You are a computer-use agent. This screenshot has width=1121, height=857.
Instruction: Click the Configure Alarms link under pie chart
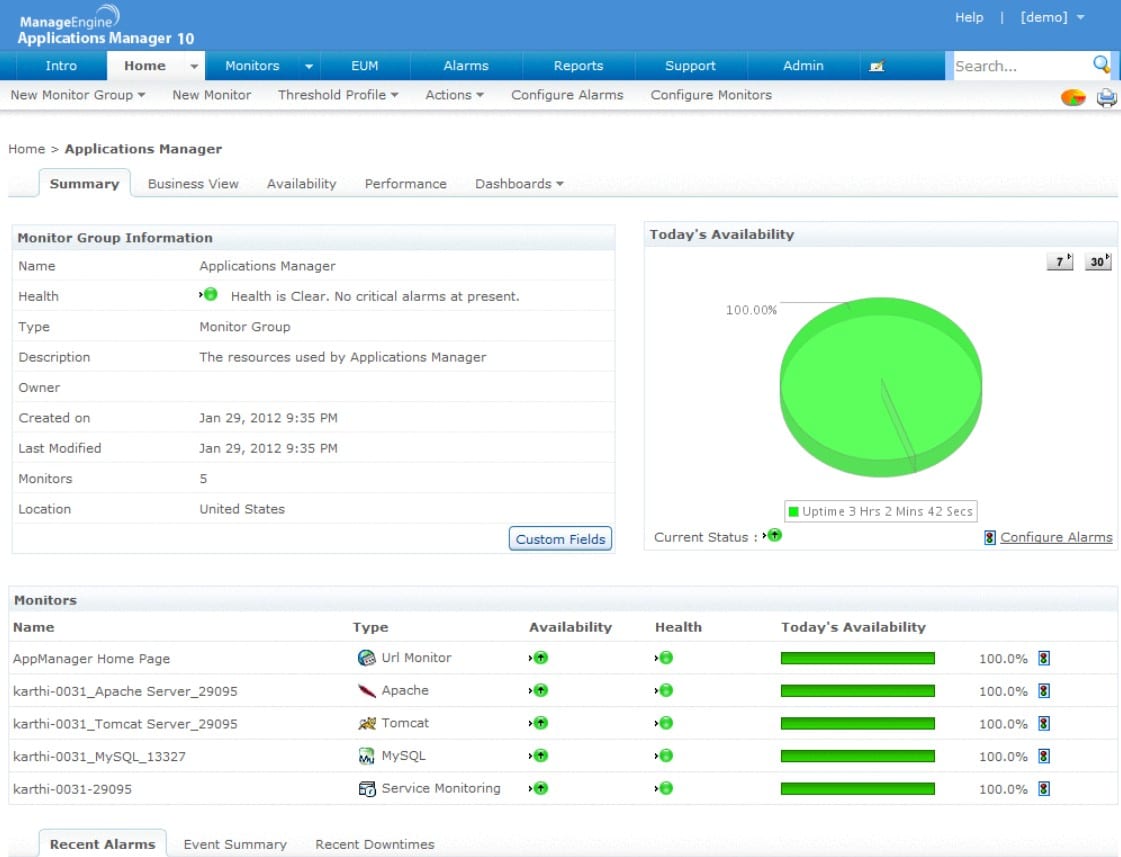pos(1056,538)
